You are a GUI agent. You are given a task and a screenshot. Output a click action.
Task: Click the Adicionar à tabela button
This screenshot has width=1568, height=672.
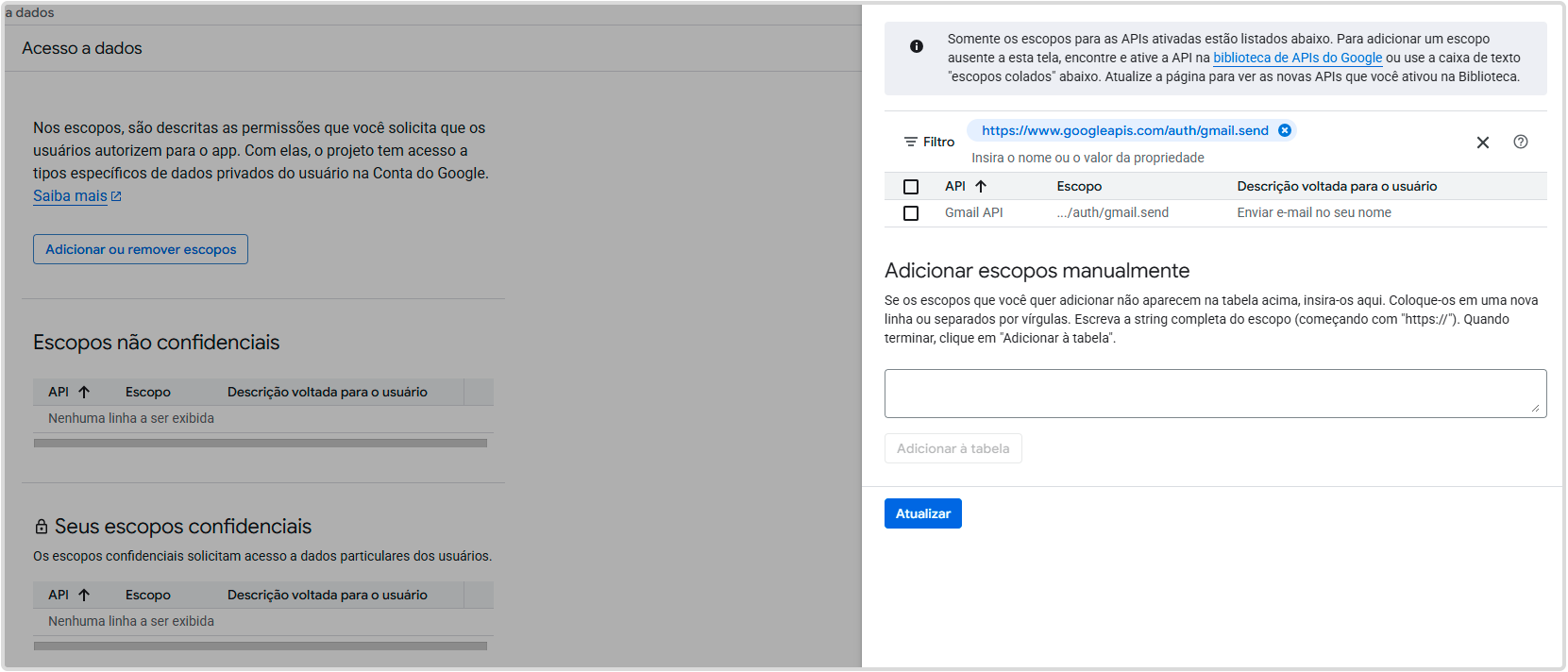coord(953,448)
